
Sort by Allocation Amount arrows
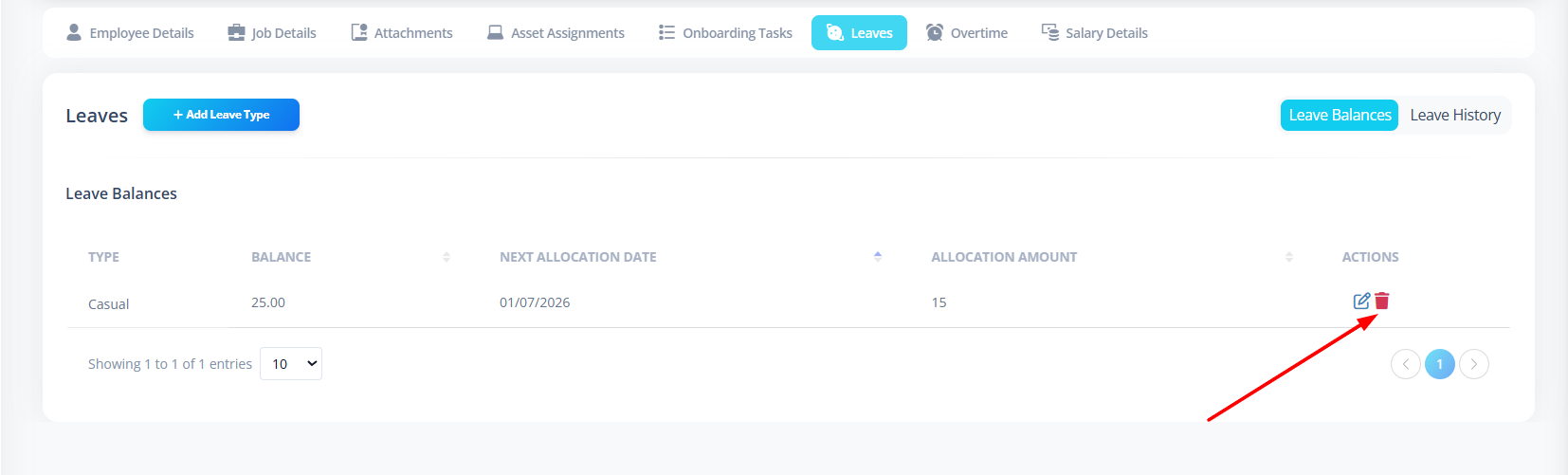[x=1289, y=257]
